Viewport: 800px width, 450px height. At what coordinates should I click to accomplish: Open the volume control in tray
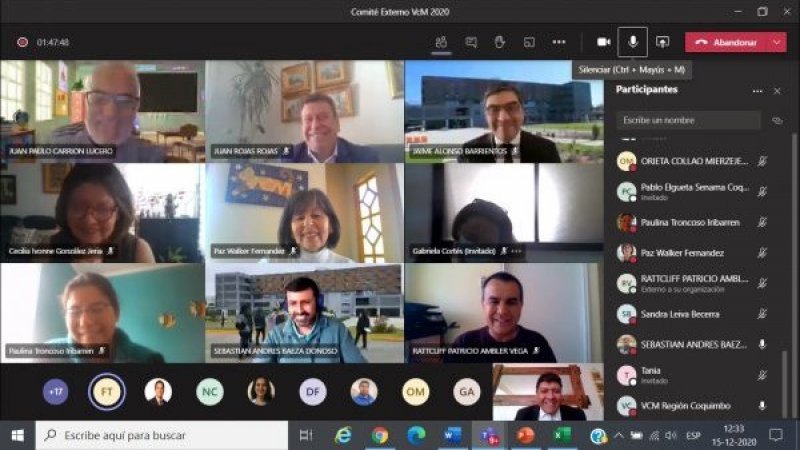point(671,435)
